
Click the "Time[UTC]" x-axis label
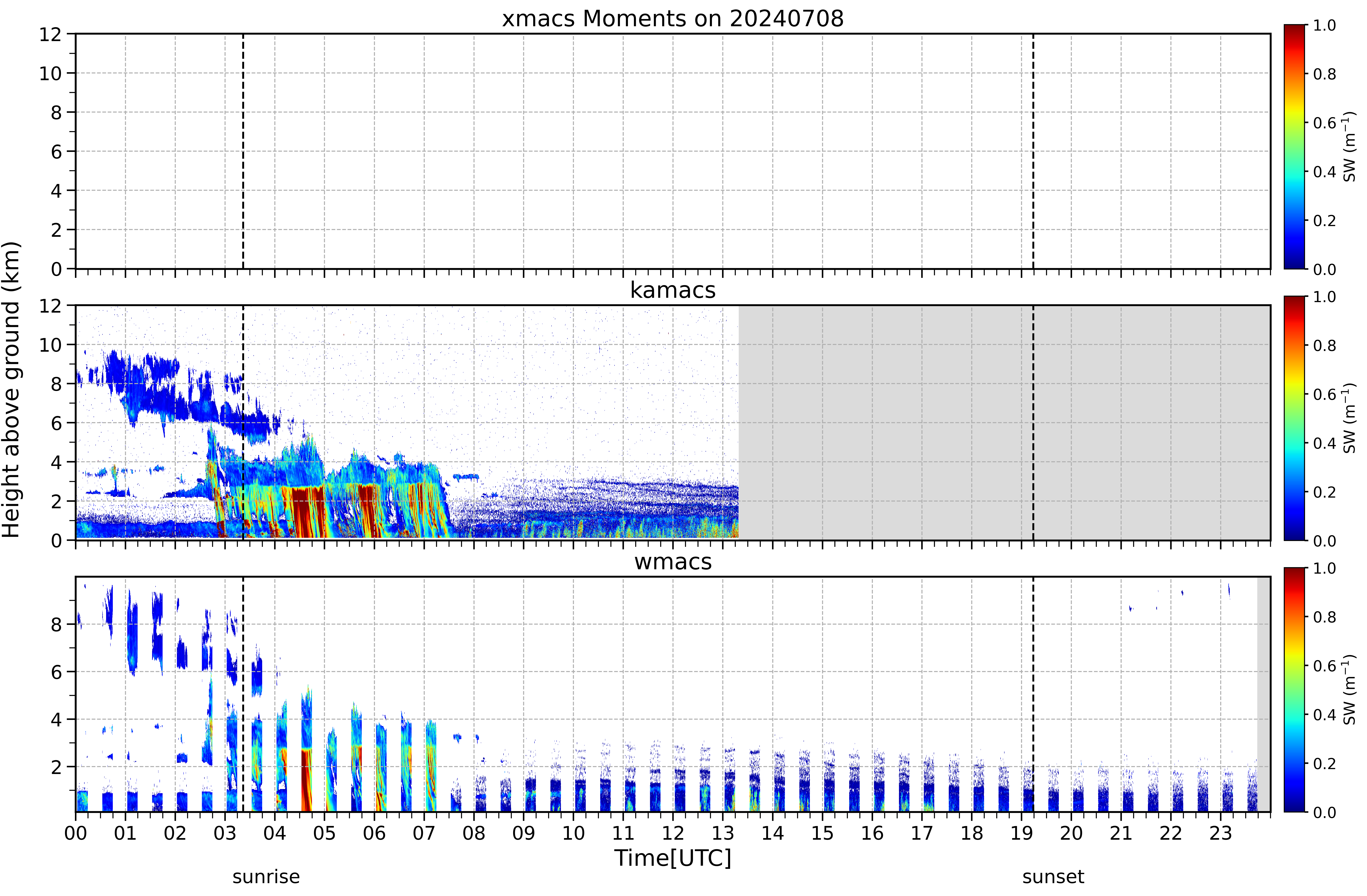(x=673, y=858)
